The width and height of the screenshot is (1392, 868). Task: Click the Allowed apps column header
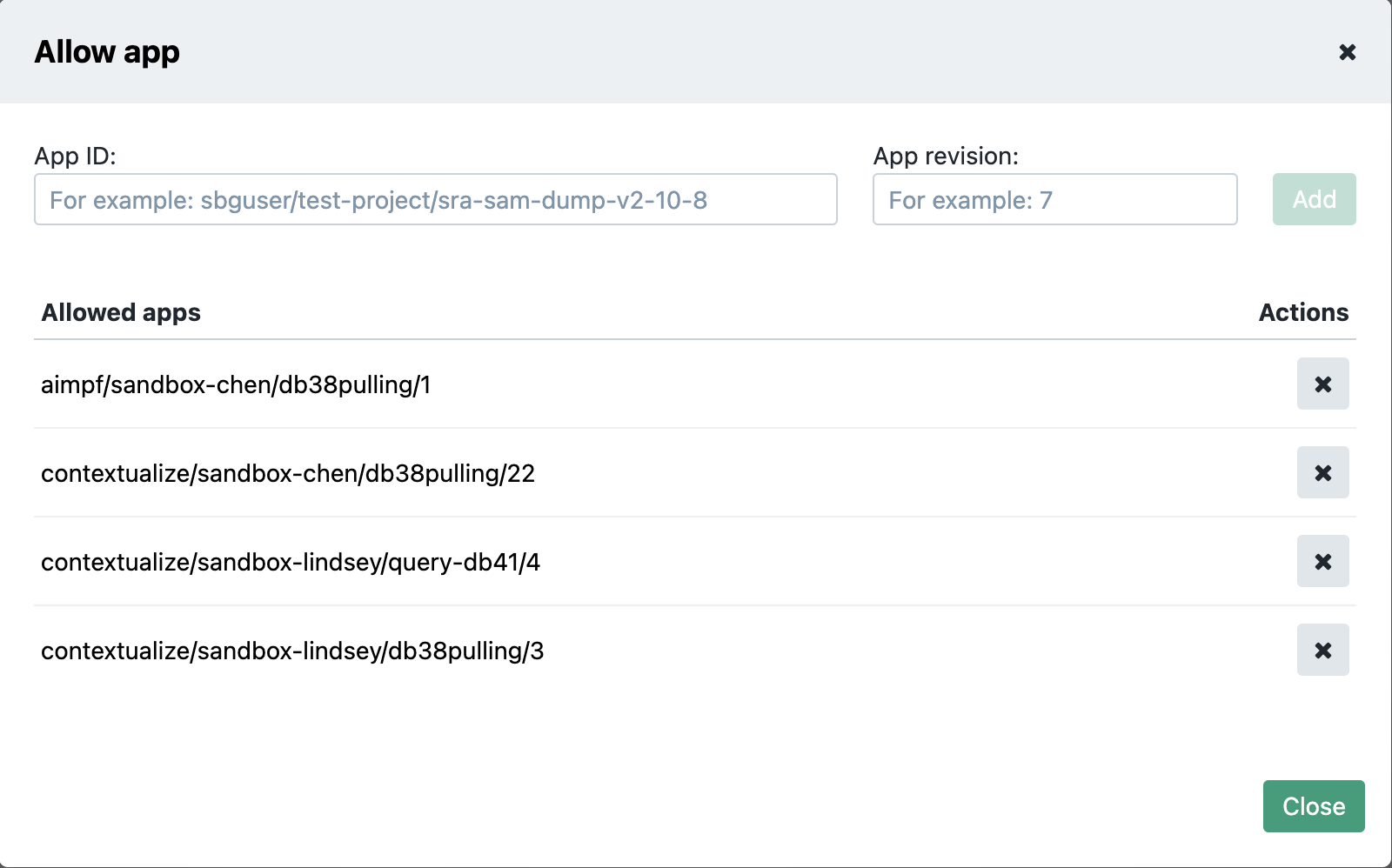coord(121,312)
